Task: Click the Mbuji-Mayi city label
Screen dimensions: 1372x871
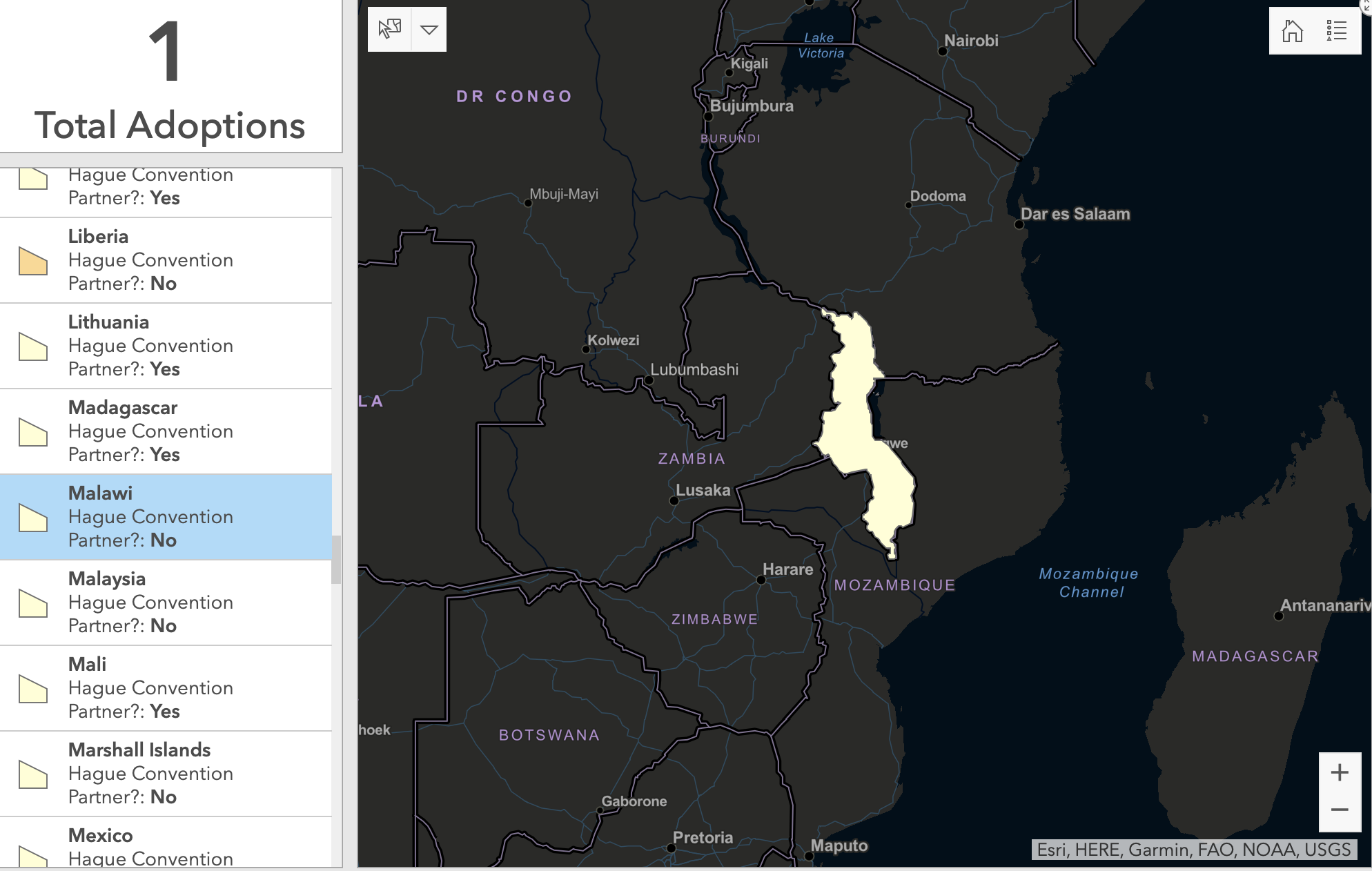Action: [564, 194]
